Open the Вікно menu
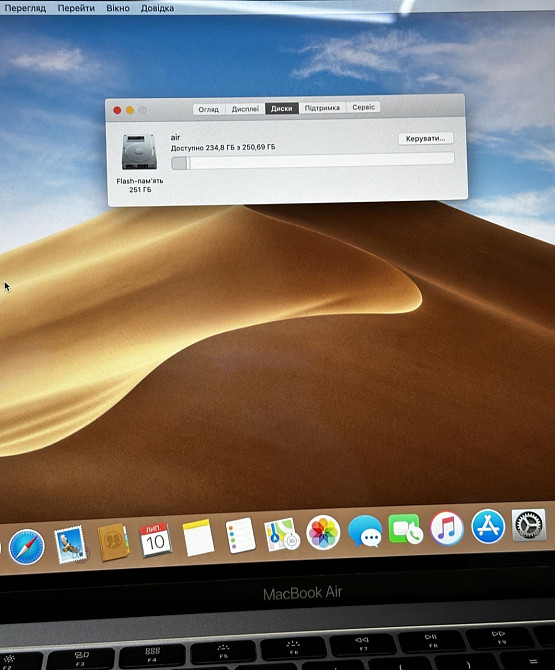The height and width of the screenshot is (670, 555). pos(118,8)
